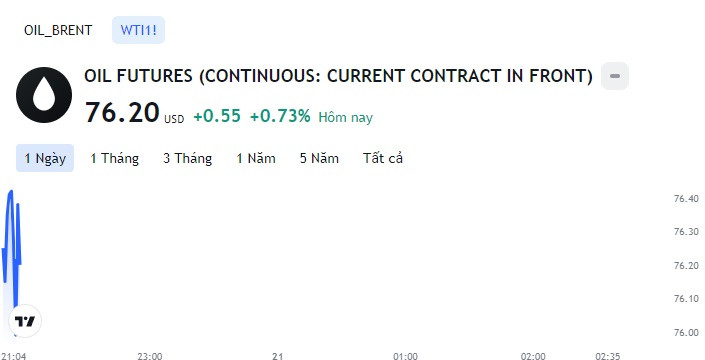Click the oil drop symbol logo
The width and height of the screenshot is (705, 360).
[x=44, y=95]
